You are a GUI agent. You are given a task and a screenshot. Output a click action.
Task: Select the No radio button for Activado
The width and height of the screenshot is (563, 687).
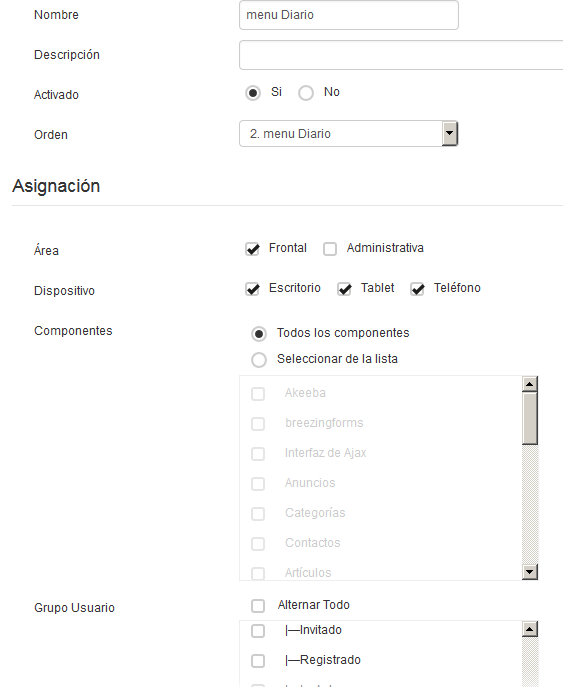tap(306, 93)
